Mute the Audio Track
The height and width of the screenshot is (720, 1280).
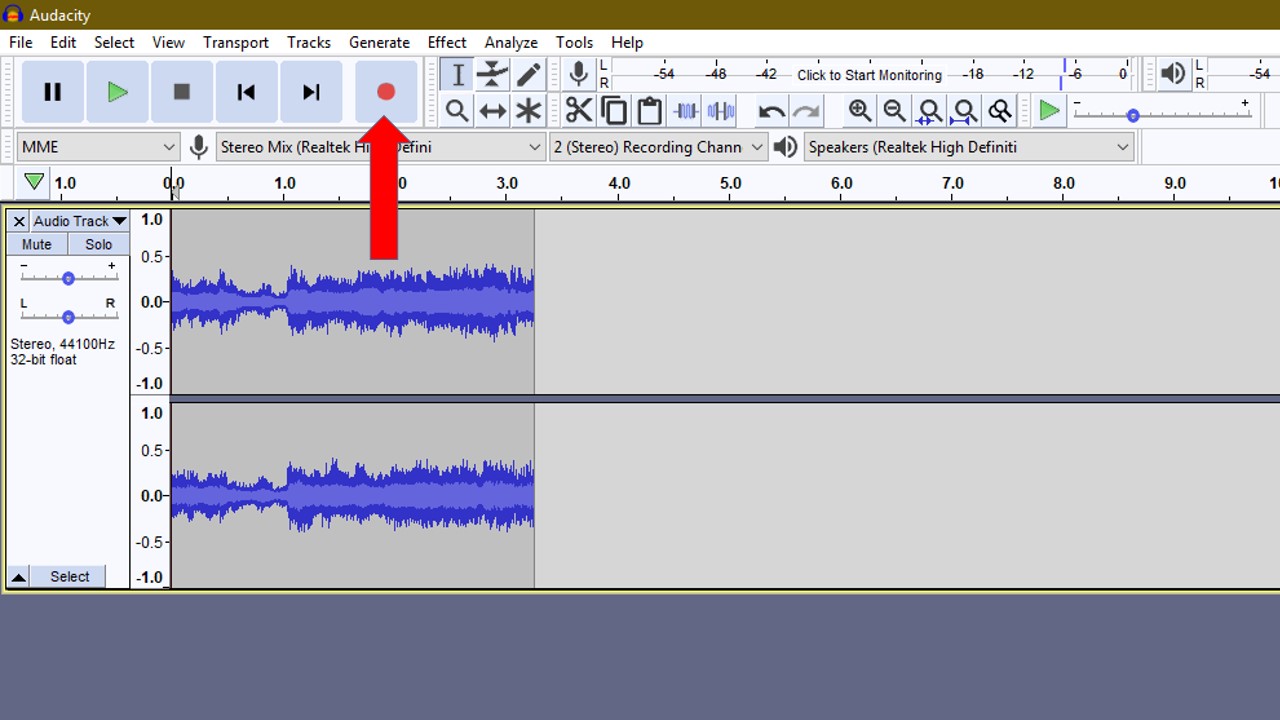tap(36, 244)
